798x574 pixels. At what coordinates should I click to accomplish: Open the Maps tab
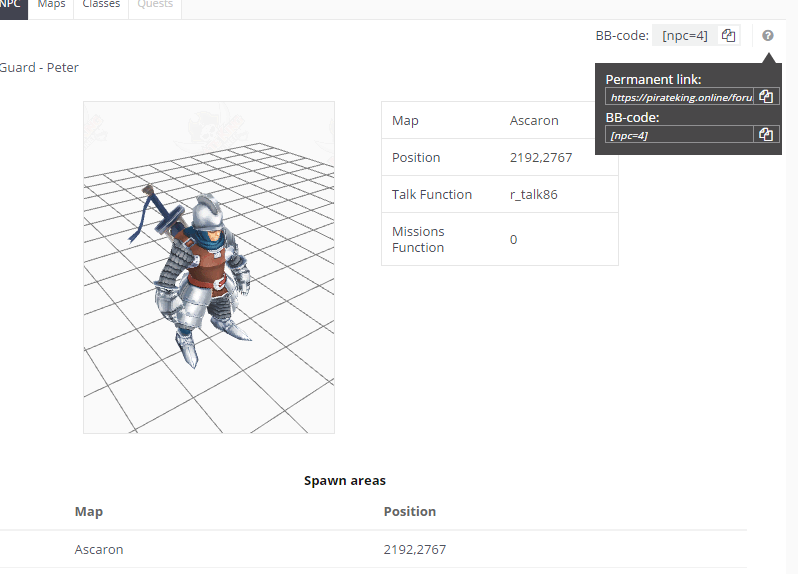coord(51,7)
